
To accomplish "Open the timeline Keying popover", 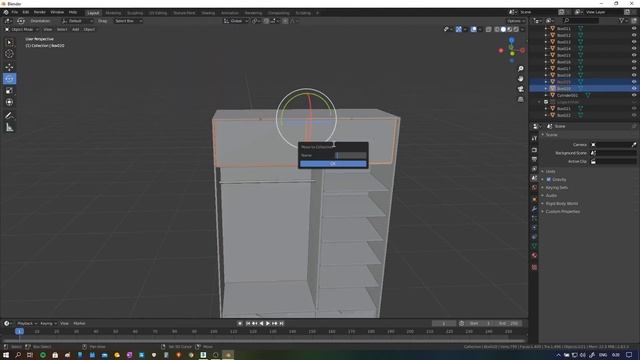I will (x=48, y=323).
